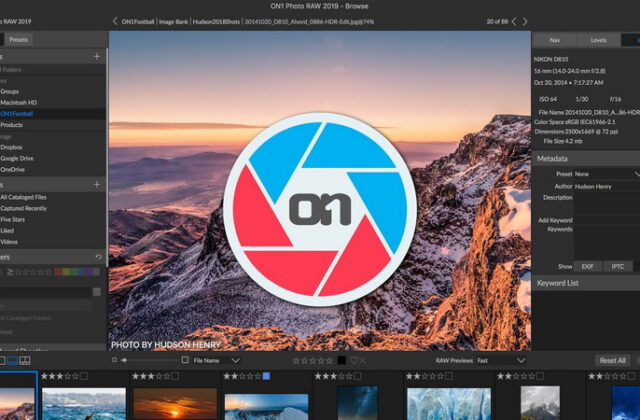Click the square button beside filter search field
640x420 pixels.
click(x=97, y=292)
